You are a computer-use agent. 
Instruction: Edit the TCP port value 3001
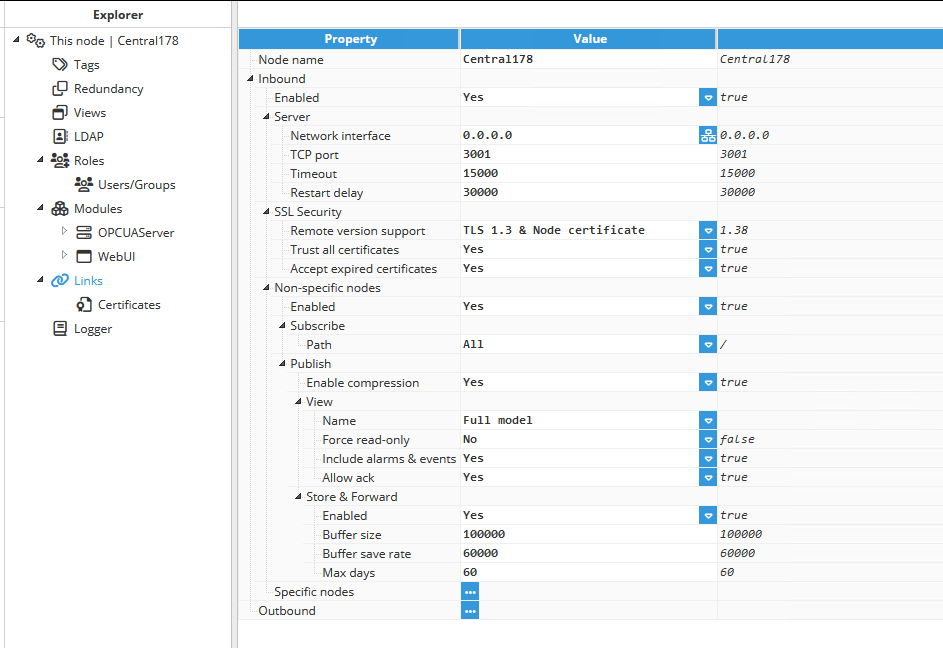[x=588, y=155]
